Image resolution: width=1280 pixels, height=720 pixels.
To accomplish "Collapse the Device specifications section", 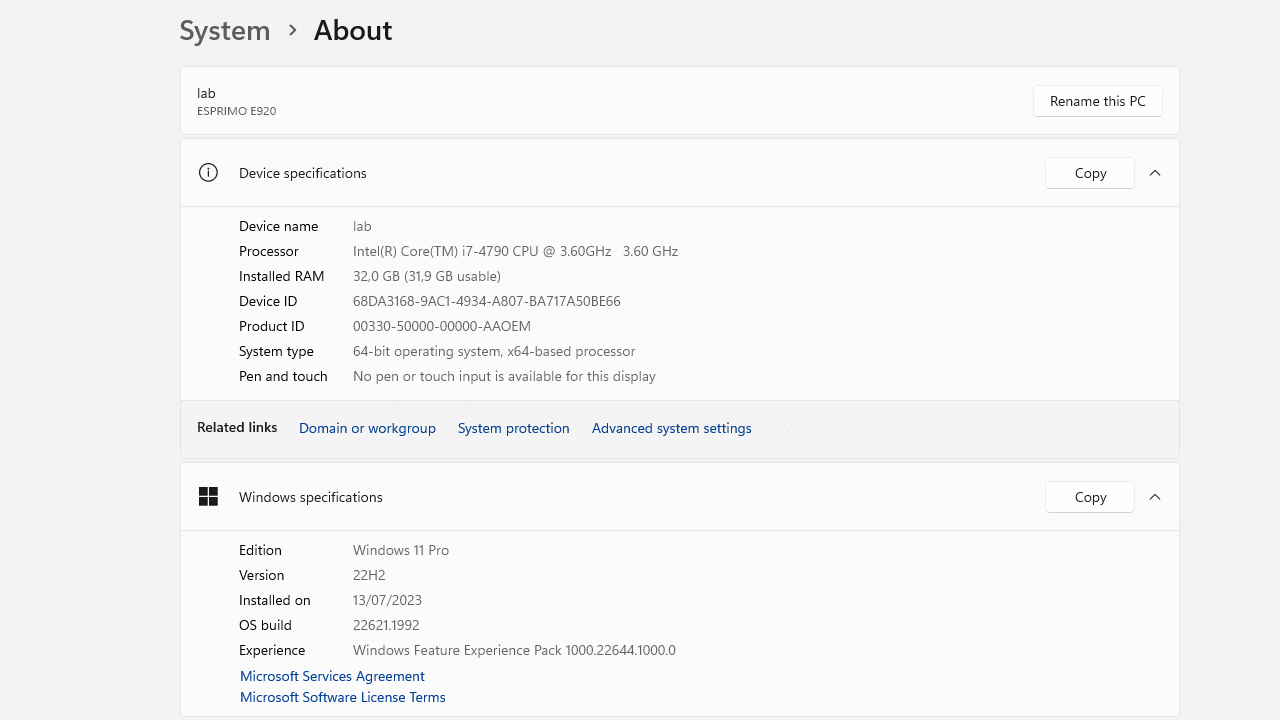I will point(1155,173).
